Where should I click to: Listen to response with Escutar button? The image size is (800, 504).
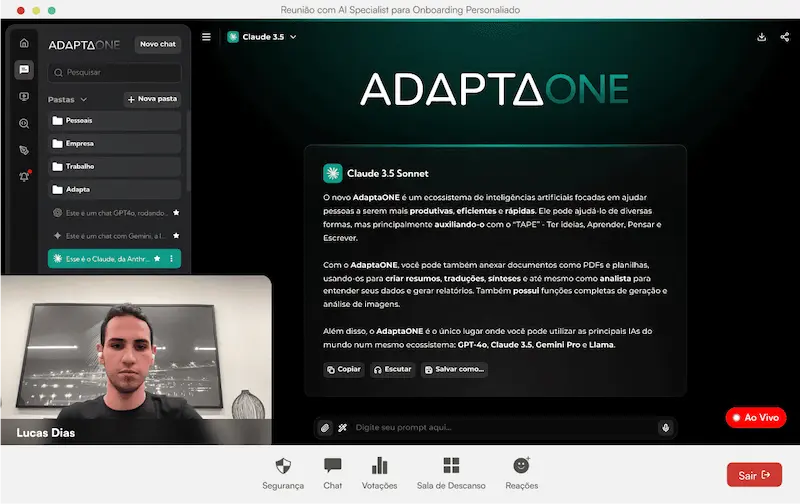tap(392, 369)
